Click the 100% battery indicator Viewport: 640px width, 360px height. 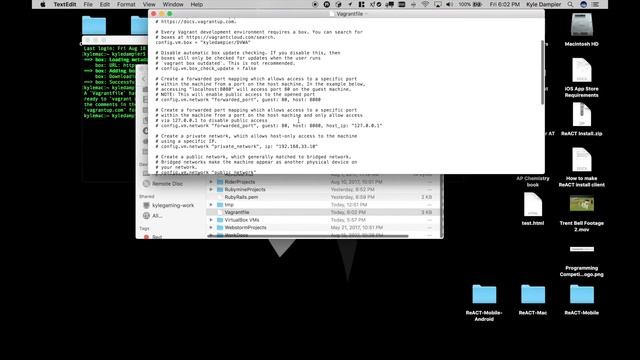[470, 4]
